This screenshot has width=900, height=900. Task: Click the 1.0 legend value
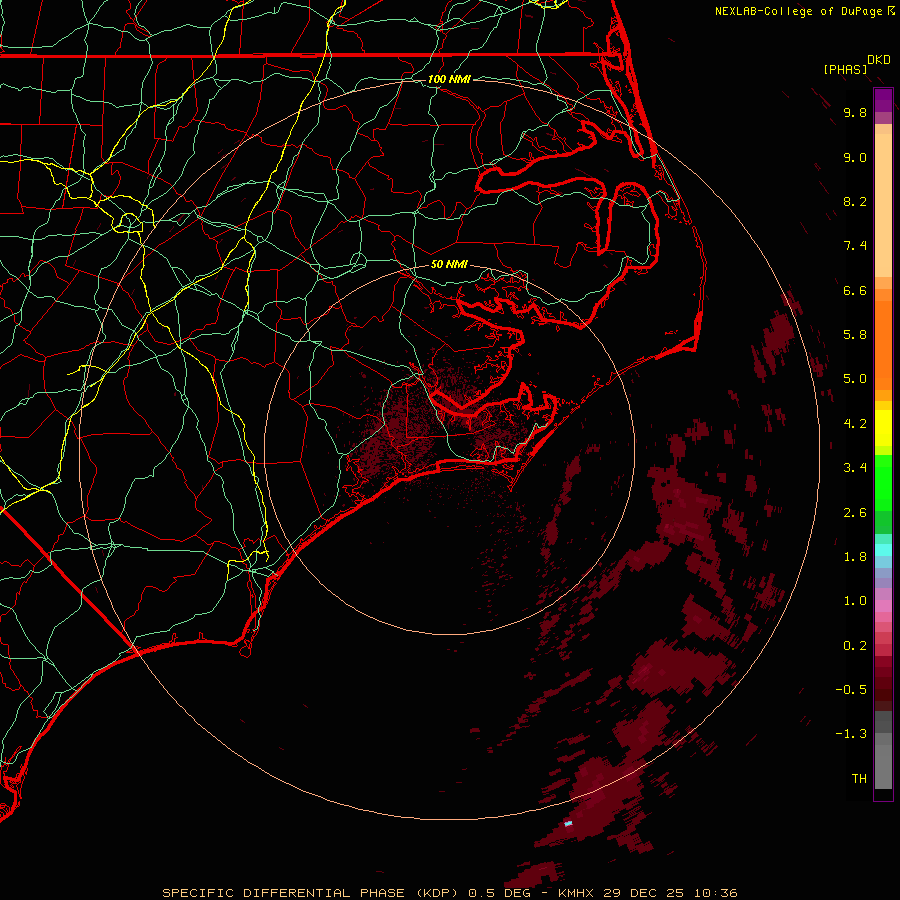point(855,601)
